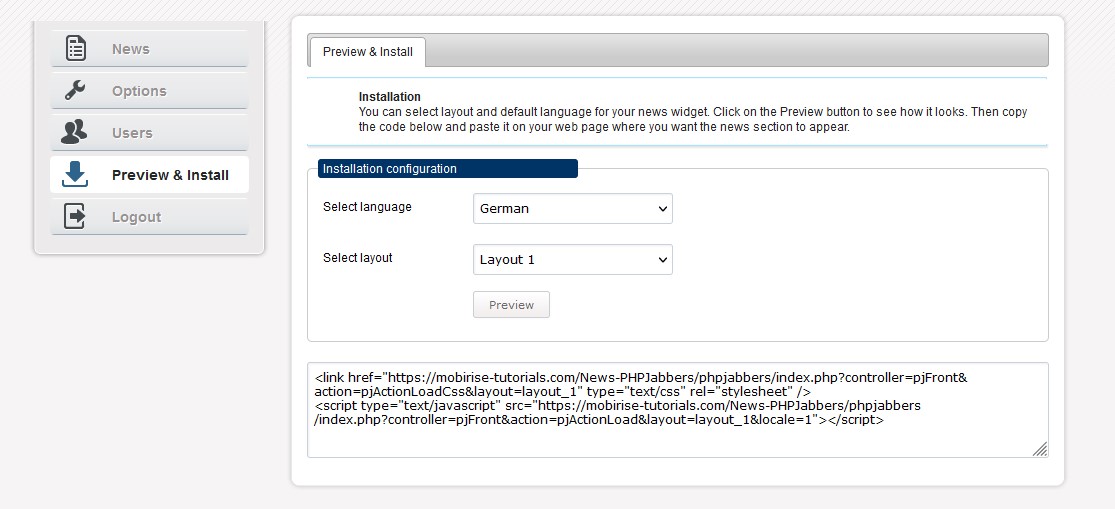The width and height of the screenshot is (1115, 509).
Task: Click the code text area resize handle
Action: click(1040, 450)
